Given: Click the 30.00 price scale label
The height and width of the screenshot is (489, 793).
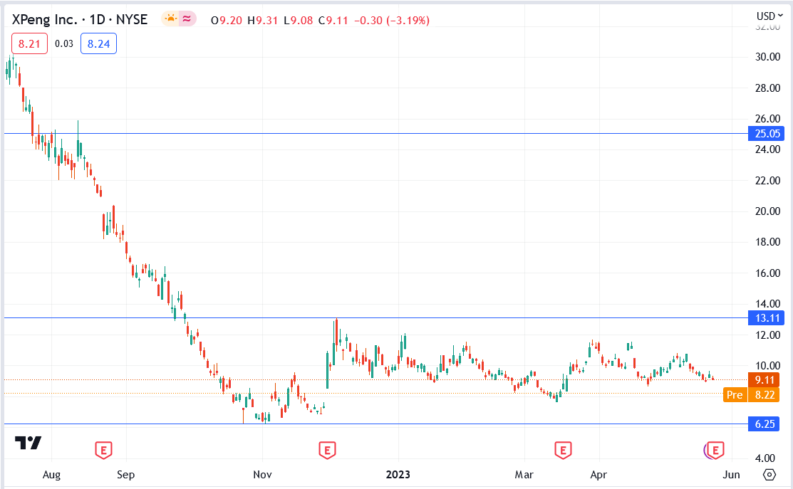Looking at the screenshot, I should pos(768,57).
